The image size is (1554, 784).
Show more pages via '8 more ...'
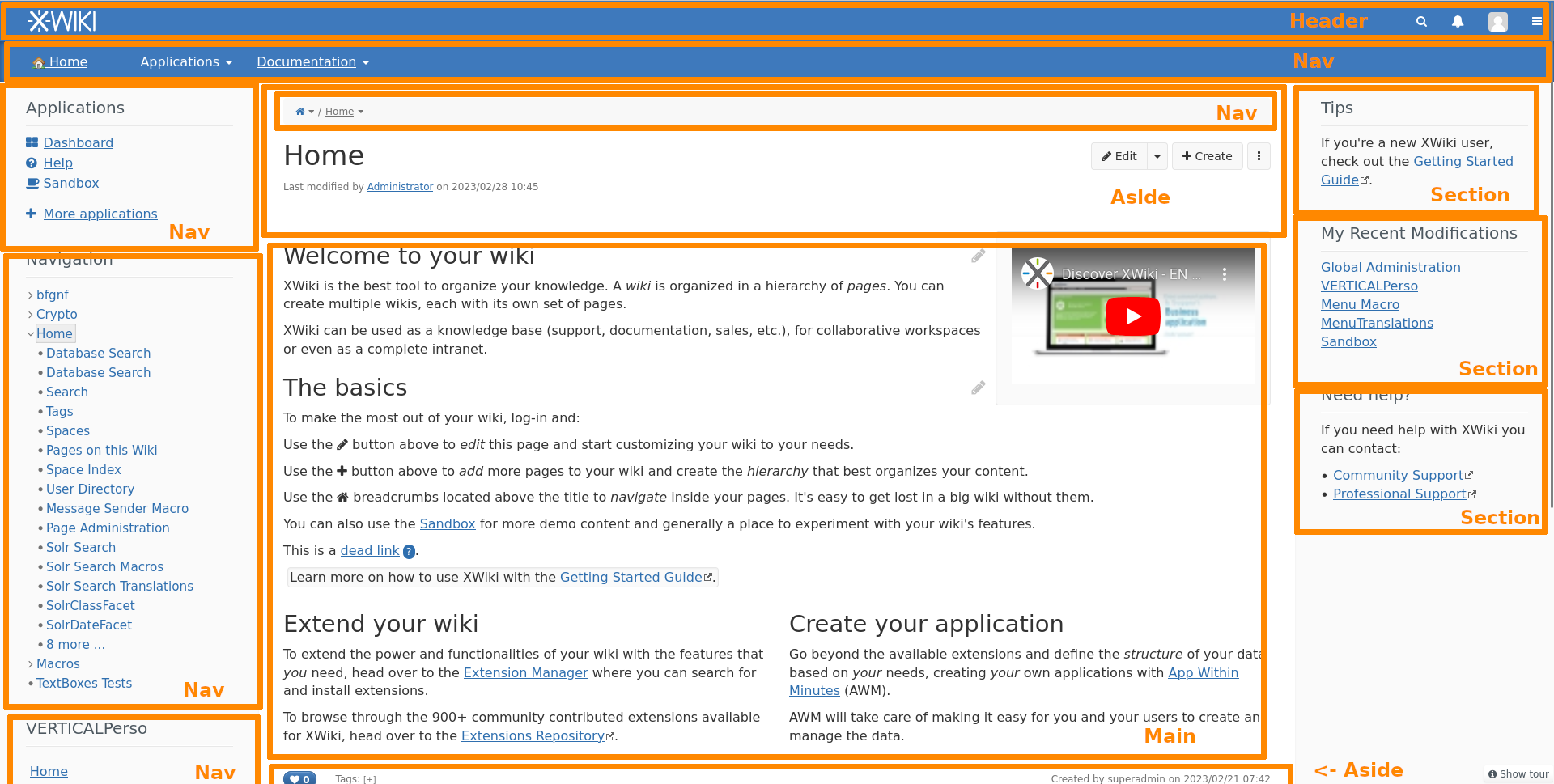pos(75,645)
